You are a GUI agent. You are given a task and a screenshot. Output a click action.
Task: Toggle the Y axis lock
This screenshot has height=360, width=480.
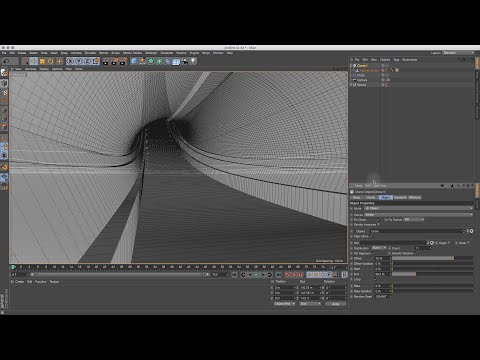tap(79, 61)
